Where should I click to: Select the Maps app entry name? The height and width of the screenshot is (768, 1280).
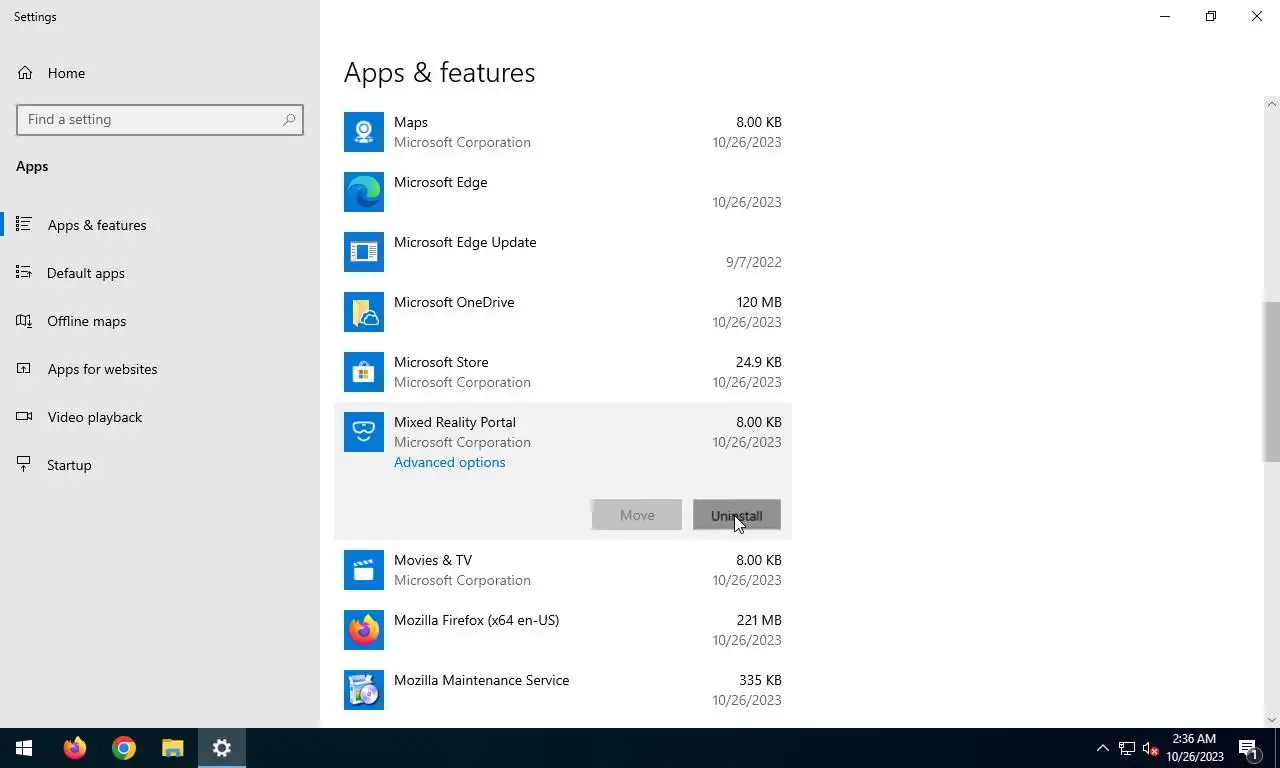[x=411, y=122]
